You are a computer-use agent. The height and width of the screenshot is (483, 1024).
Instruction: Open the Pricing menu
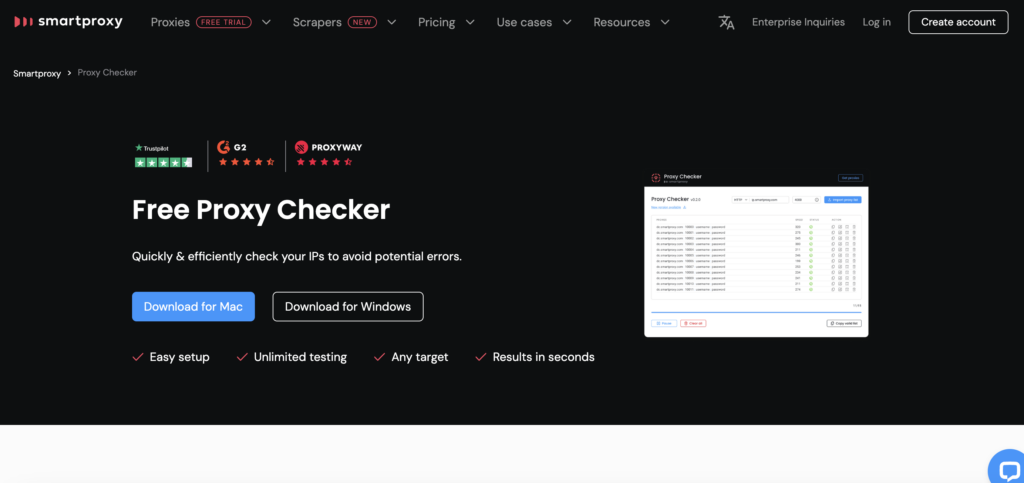(436, 22)
